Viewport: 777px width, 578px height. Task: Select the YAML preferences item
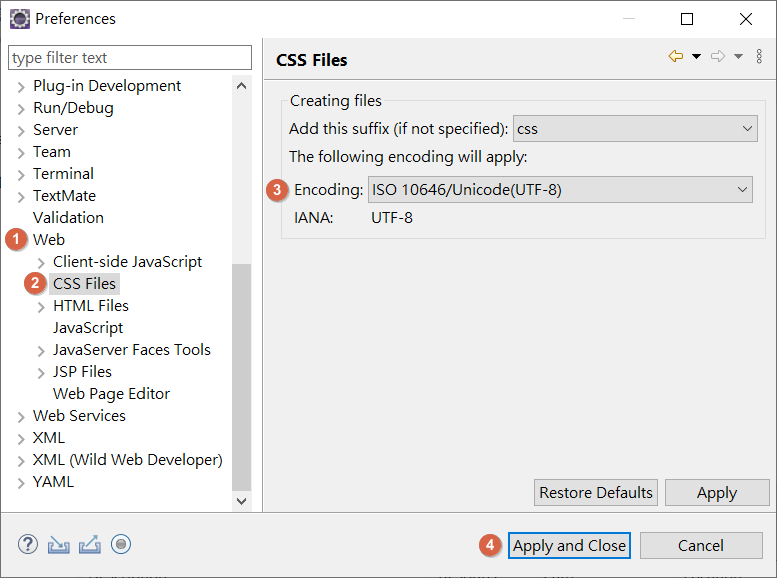(x=53, y=482)
